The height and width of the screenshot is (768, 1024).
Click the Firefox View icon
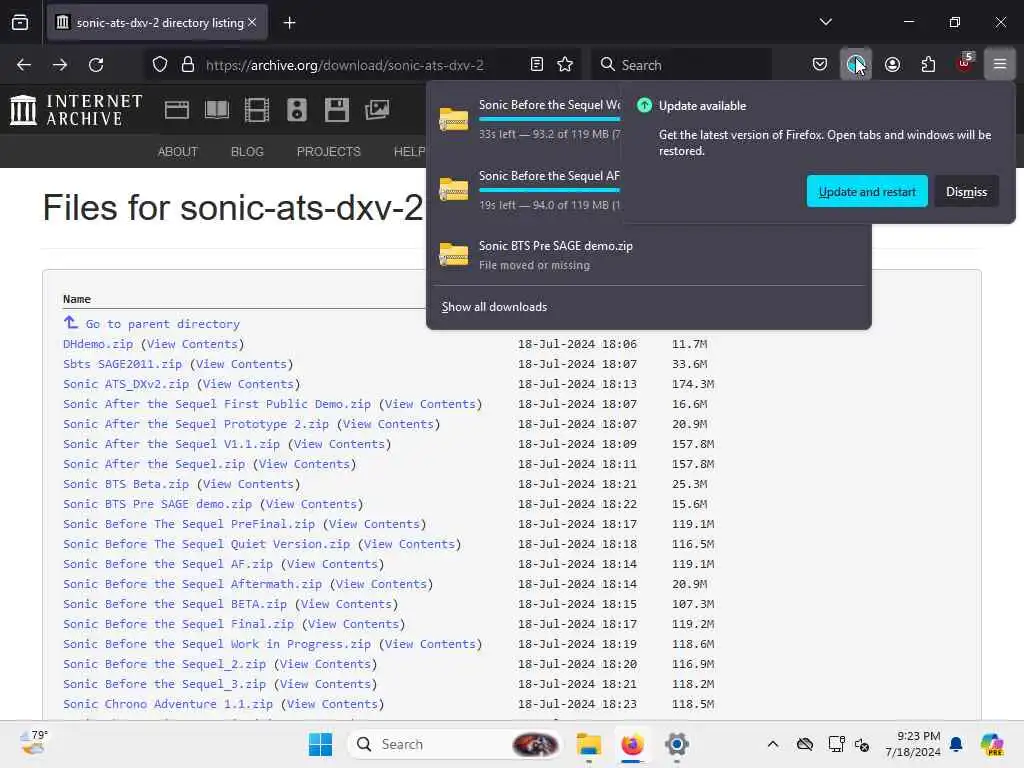pos(20,23)
